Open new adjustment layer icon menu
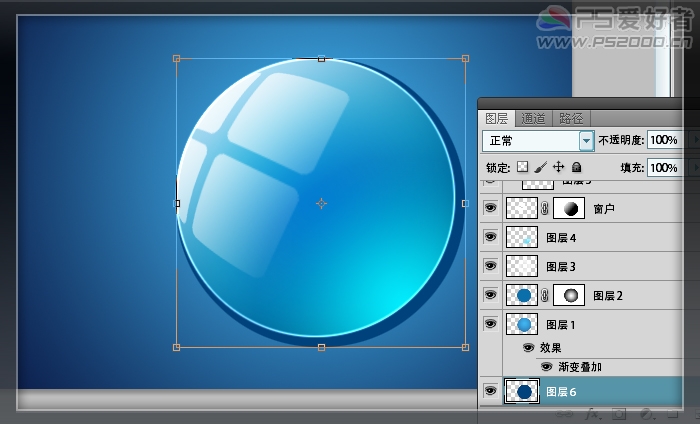The width and height of the screenshot is (700, 424). 646,414
